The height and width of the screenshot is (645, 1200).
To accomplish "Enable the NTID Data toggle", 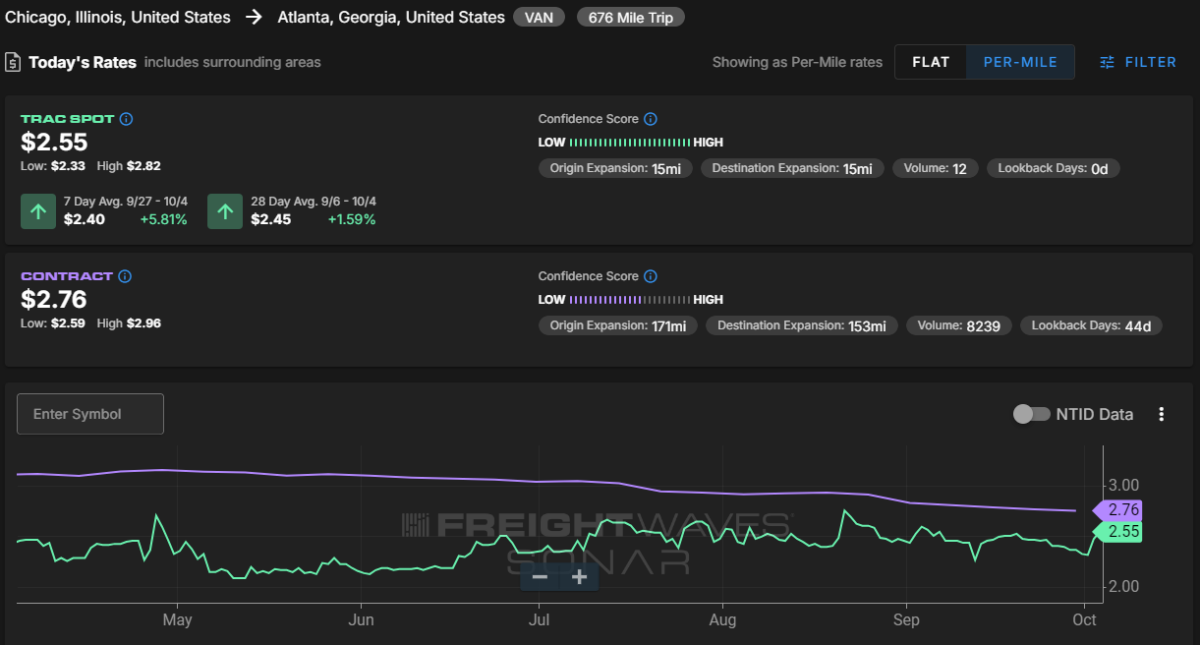I will click(1031, 414).
